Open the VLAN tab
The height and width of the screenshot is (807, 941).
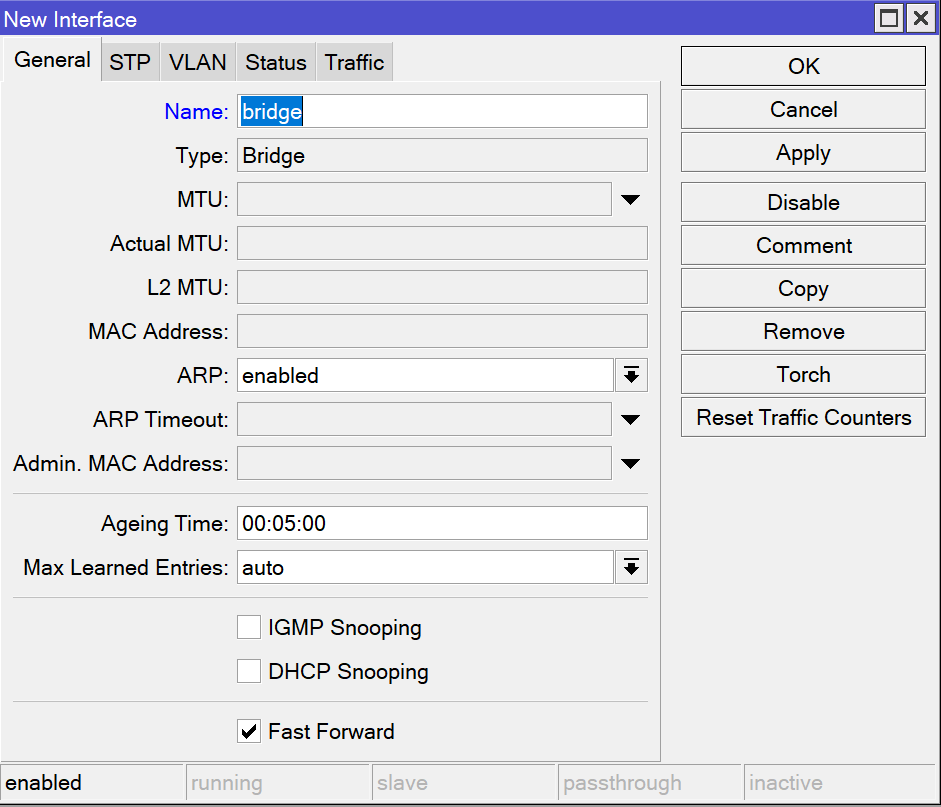click(x=197, y=63)
